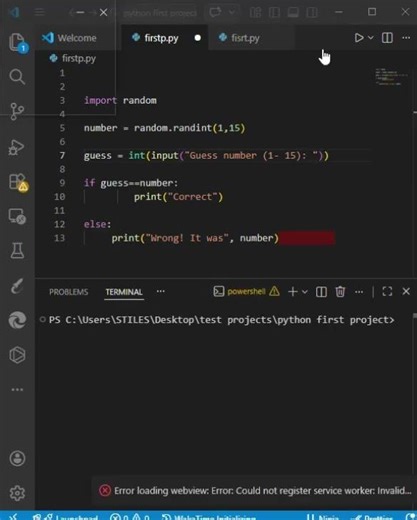This screenshot has width=417, height=520.
Task: Open the Remote Explorer view
Action: coord(17,217)
